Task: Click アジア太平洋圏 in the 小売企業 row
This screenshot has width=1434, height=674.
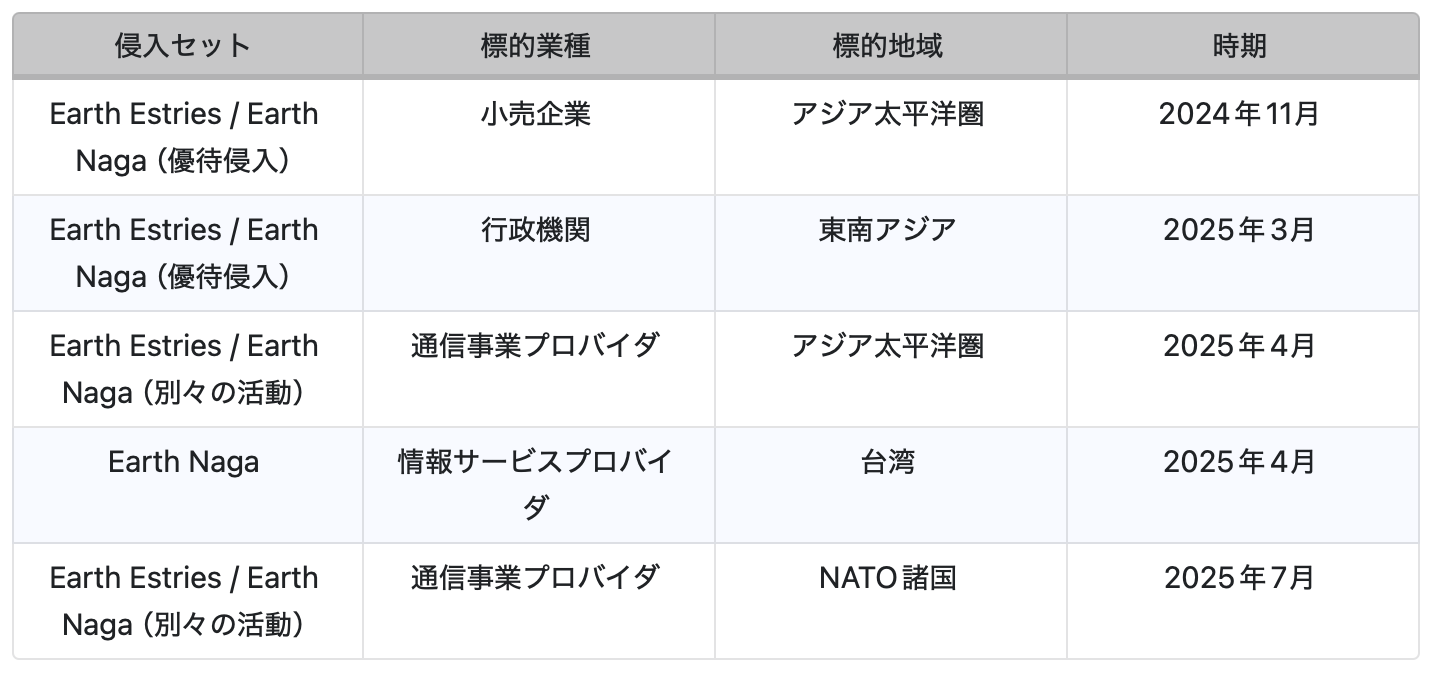Action: coord(888,114)
